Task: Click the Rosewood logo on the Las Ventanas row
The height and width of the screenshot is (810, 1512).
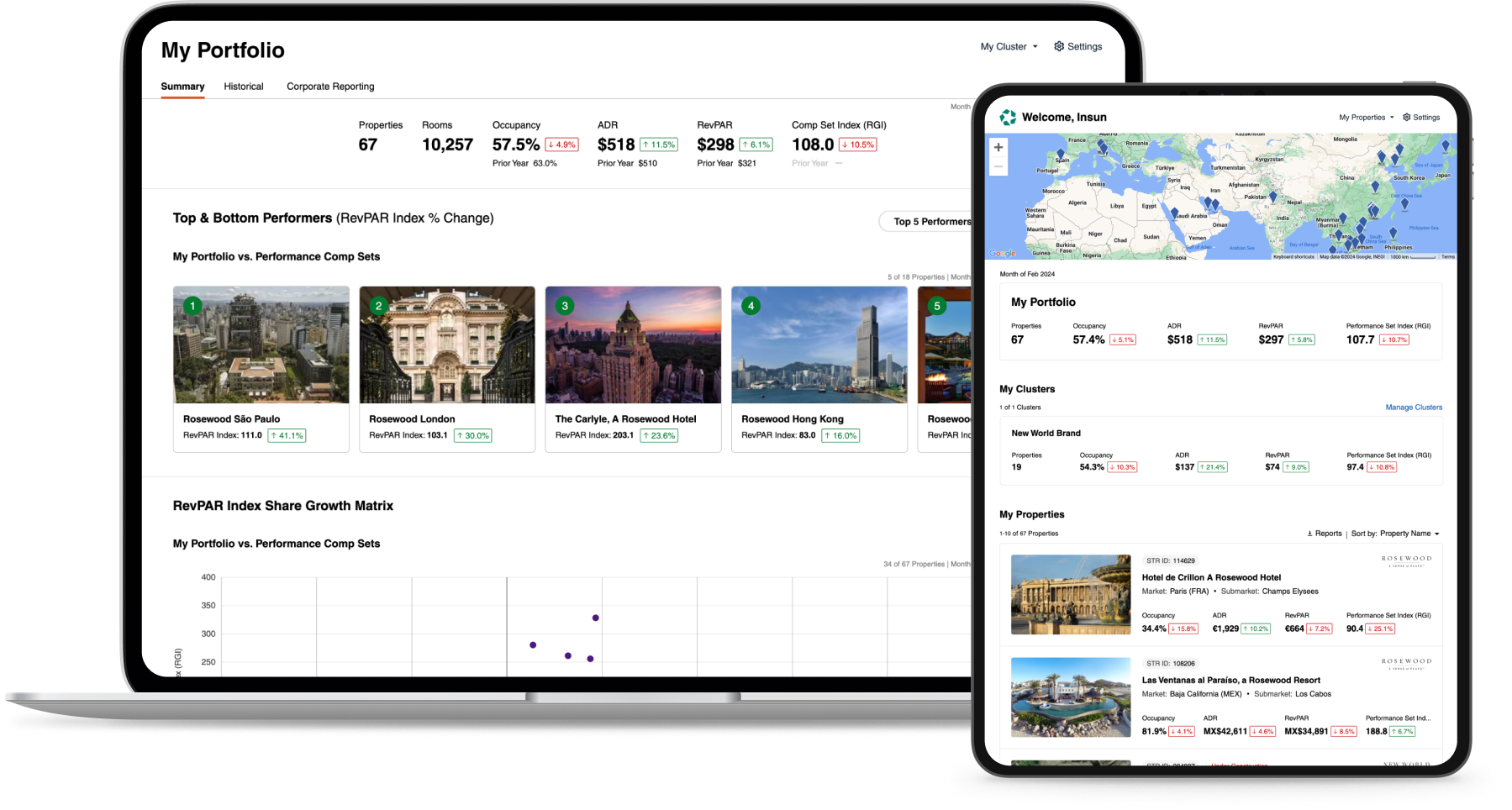Action: pyautogui.click(x=1406, y=663)
